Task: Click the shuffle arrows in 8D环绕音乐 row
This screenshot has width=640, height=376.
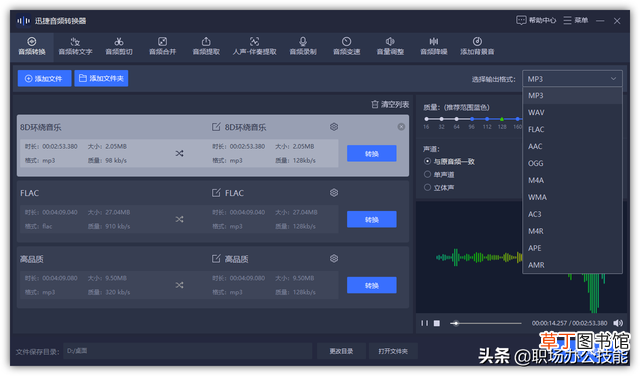Action: point(179,154)
